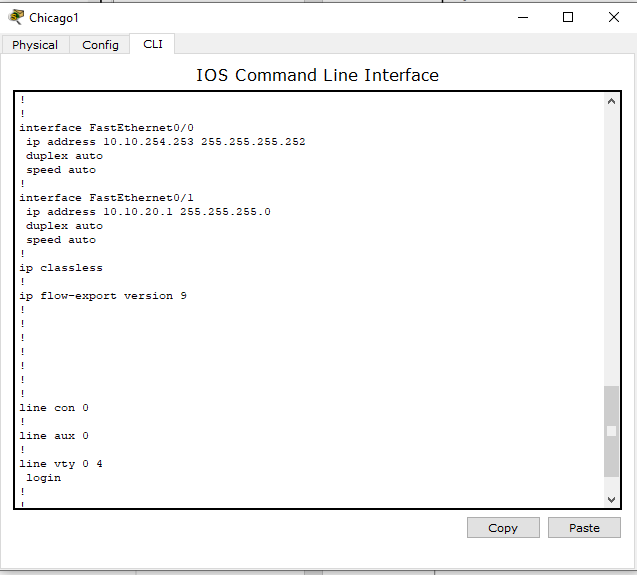Minimize the Chicago1 window
Screen dimensions: 637x575
pos(522,17)
